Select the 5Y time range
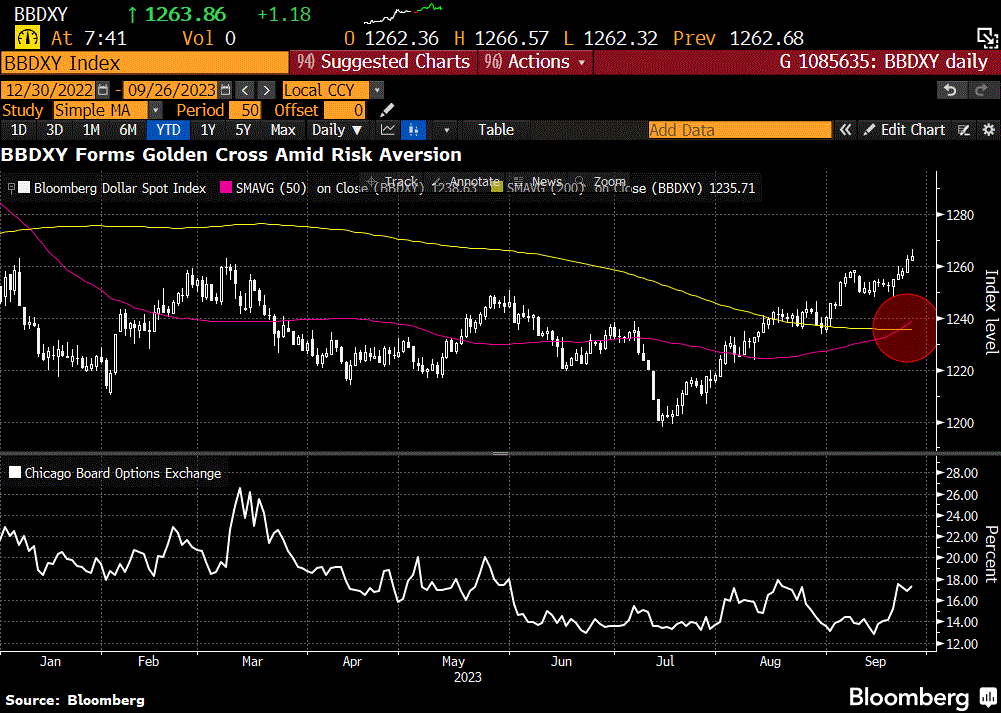1001x713 pixels. [243, 130]
